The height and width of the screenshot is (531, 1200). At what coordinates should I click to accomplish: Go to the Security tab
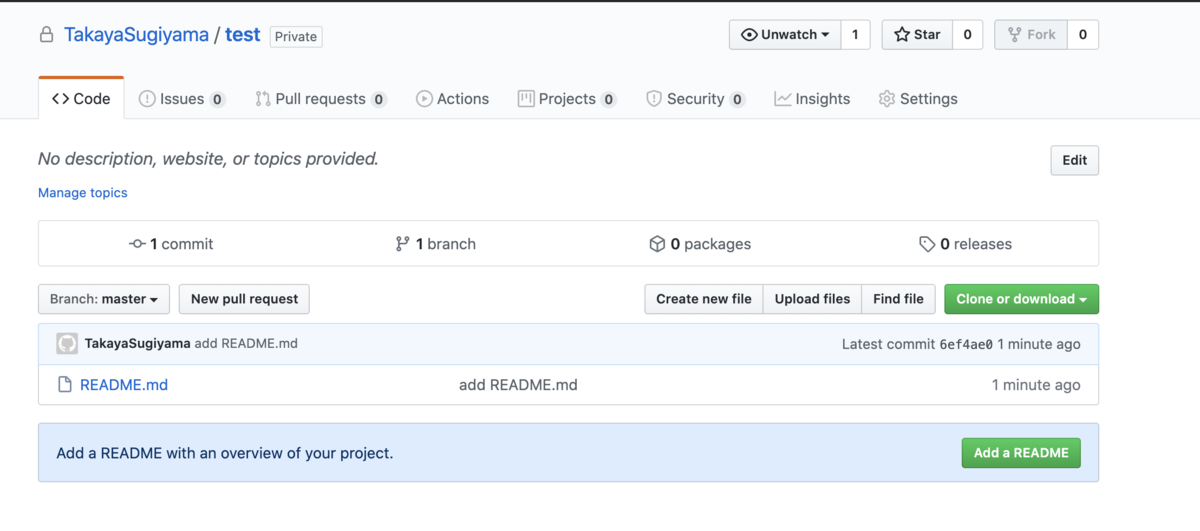pyautogui.click(x=696, y=98)
